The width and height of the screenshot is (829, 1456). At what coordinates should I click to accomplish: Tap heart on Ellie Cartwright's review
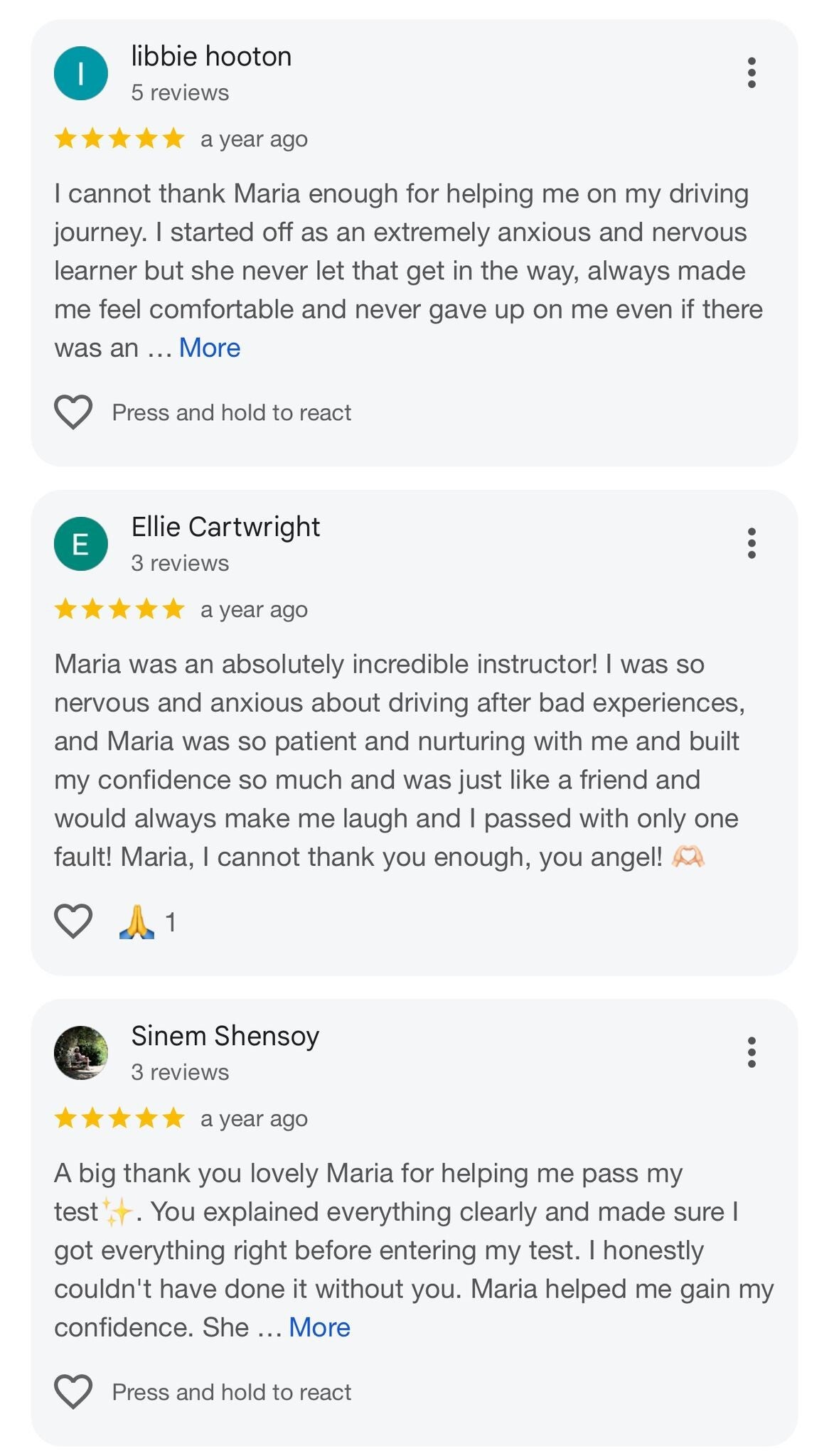point(73,921)
